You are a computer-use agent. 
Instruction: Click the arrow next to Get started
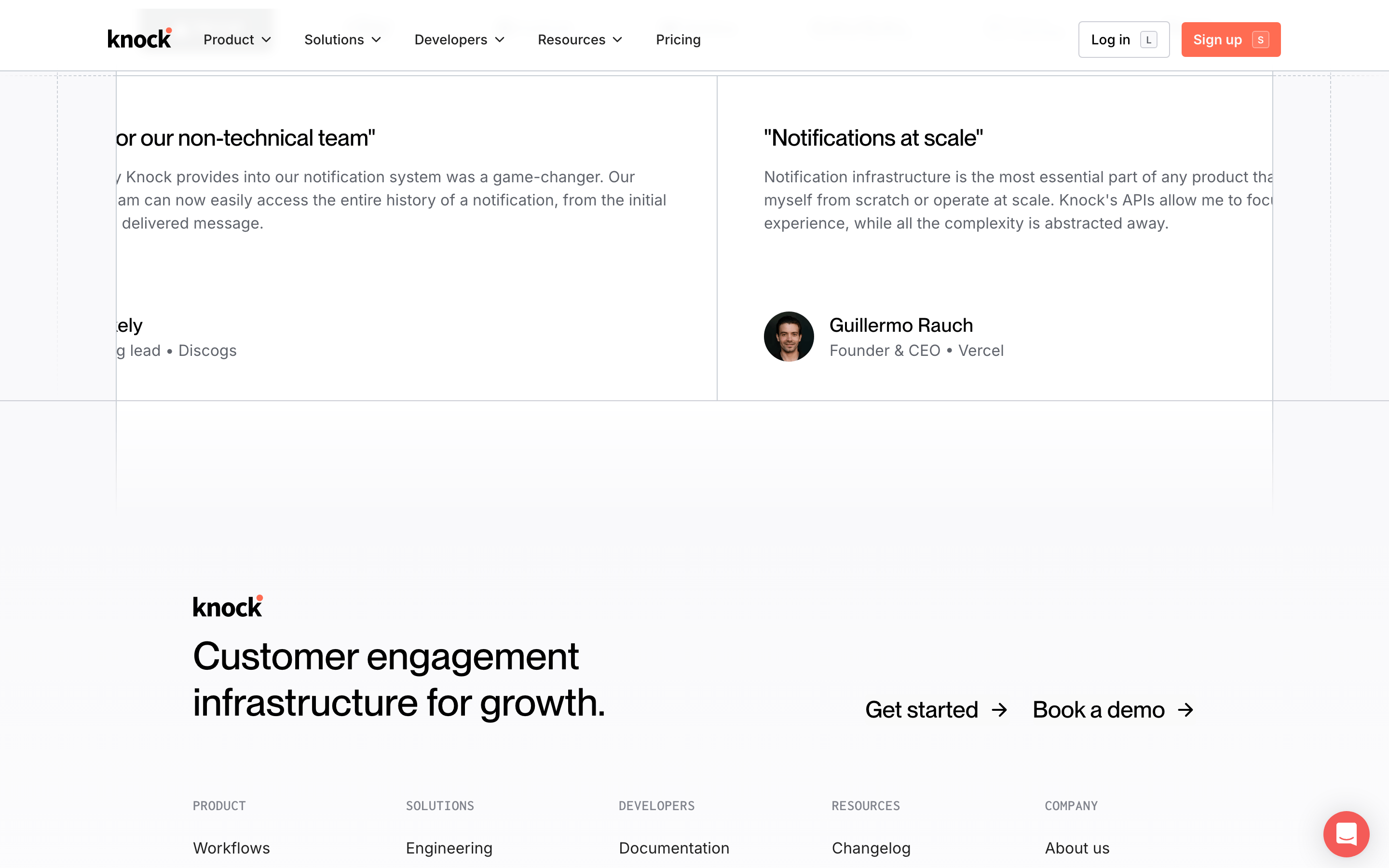pos(999,710)
